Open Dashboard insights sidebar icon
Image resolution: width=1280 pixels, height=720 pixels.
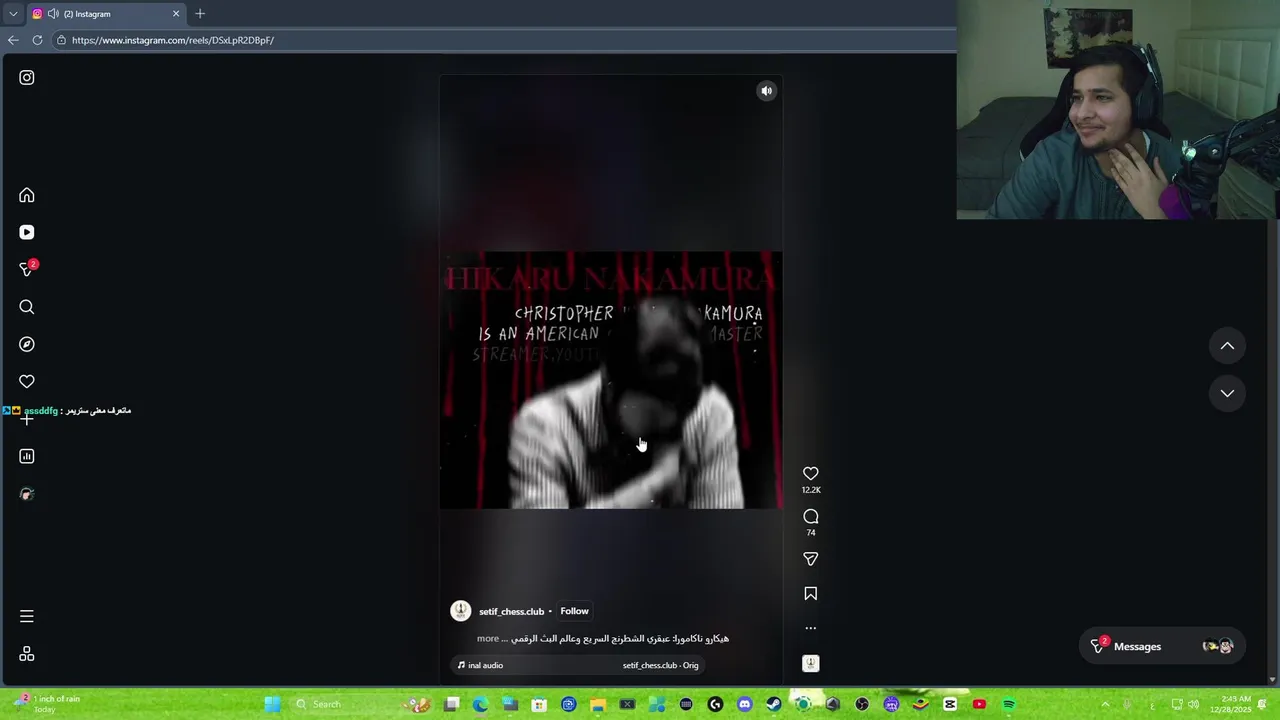27,456
